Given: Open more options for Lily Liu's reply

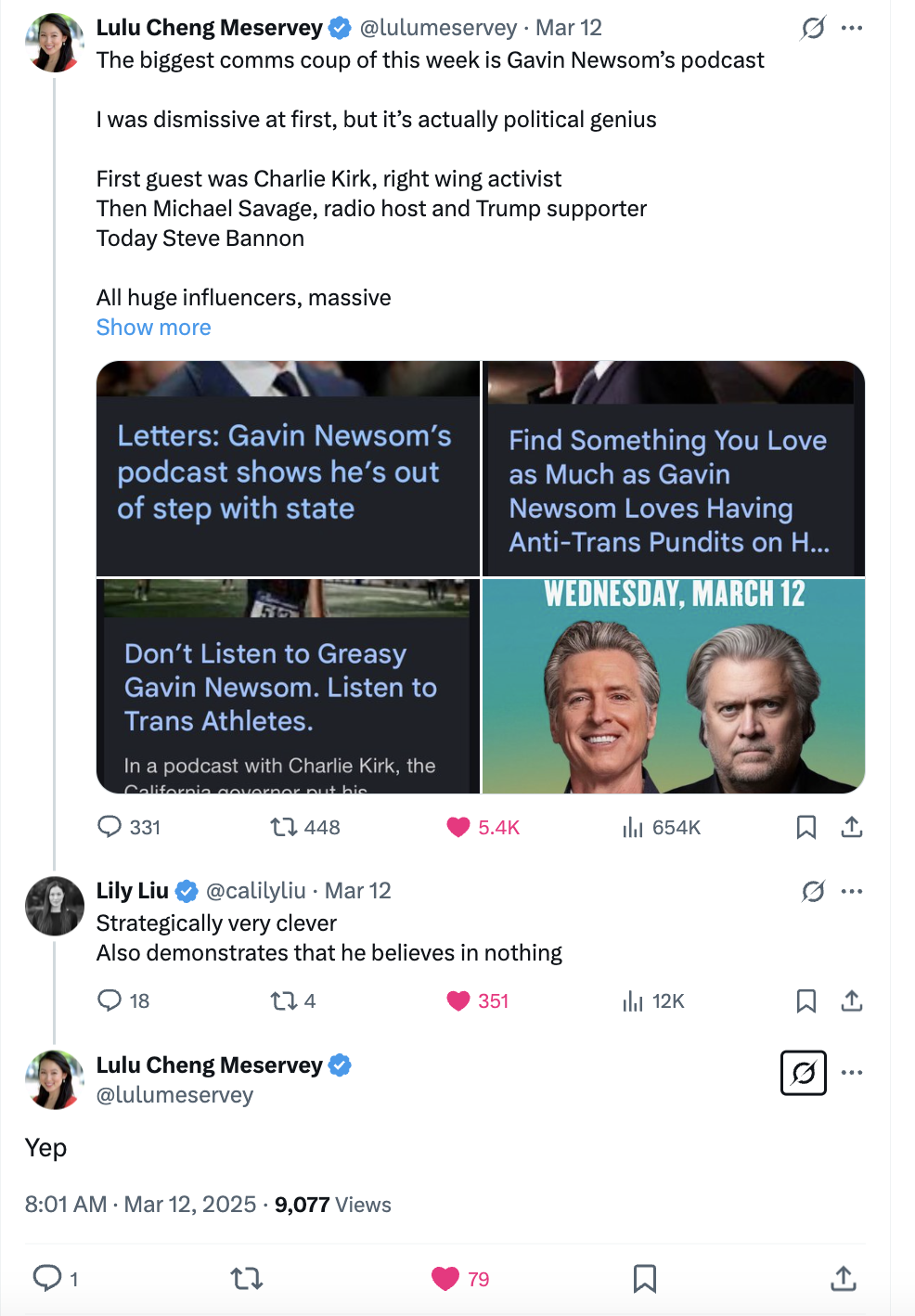Looking at the screenshot, I should (x=852, y=892).
